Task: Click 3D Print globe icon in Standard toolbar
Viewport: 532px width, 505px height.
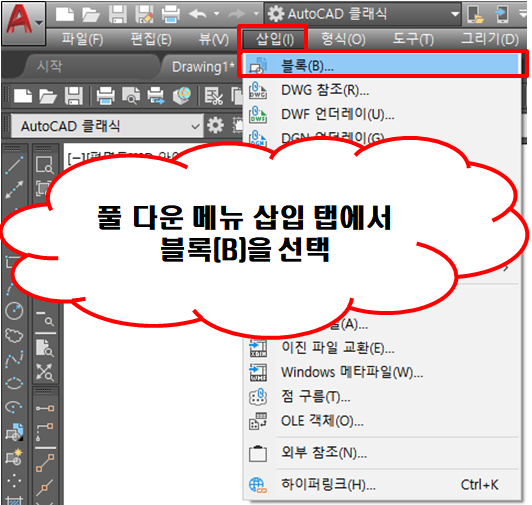Action: pyautogui.click(x=182, y=96)
